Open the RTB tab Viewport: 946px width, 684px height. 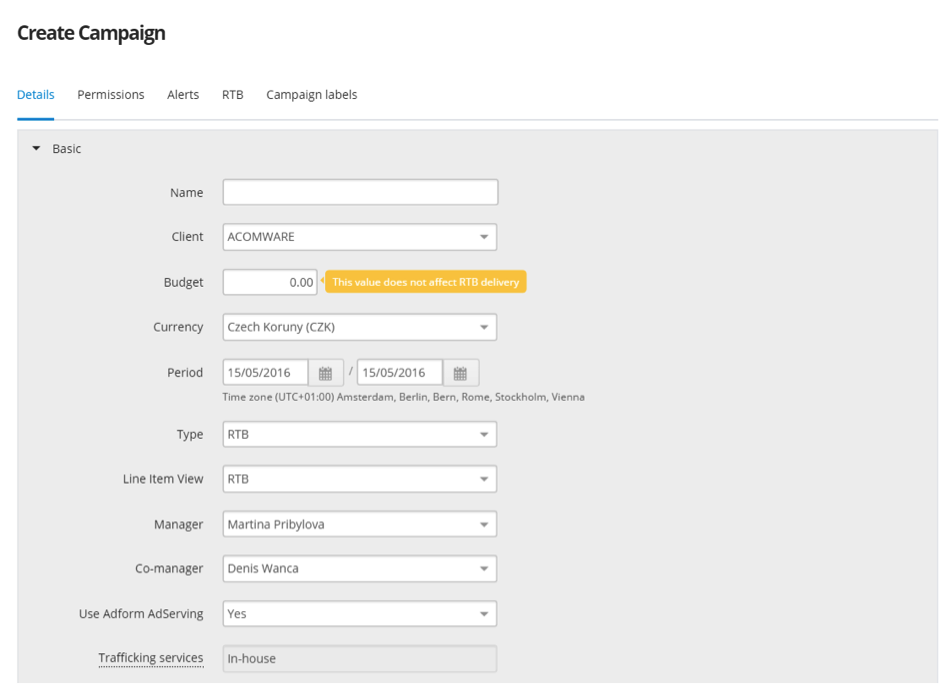click(x=233, y=95)
